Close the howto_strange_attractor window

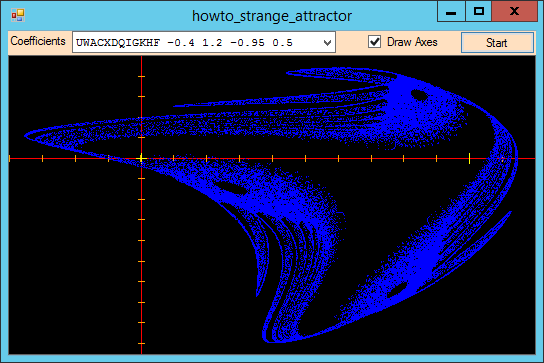click(x=515, y=11)
